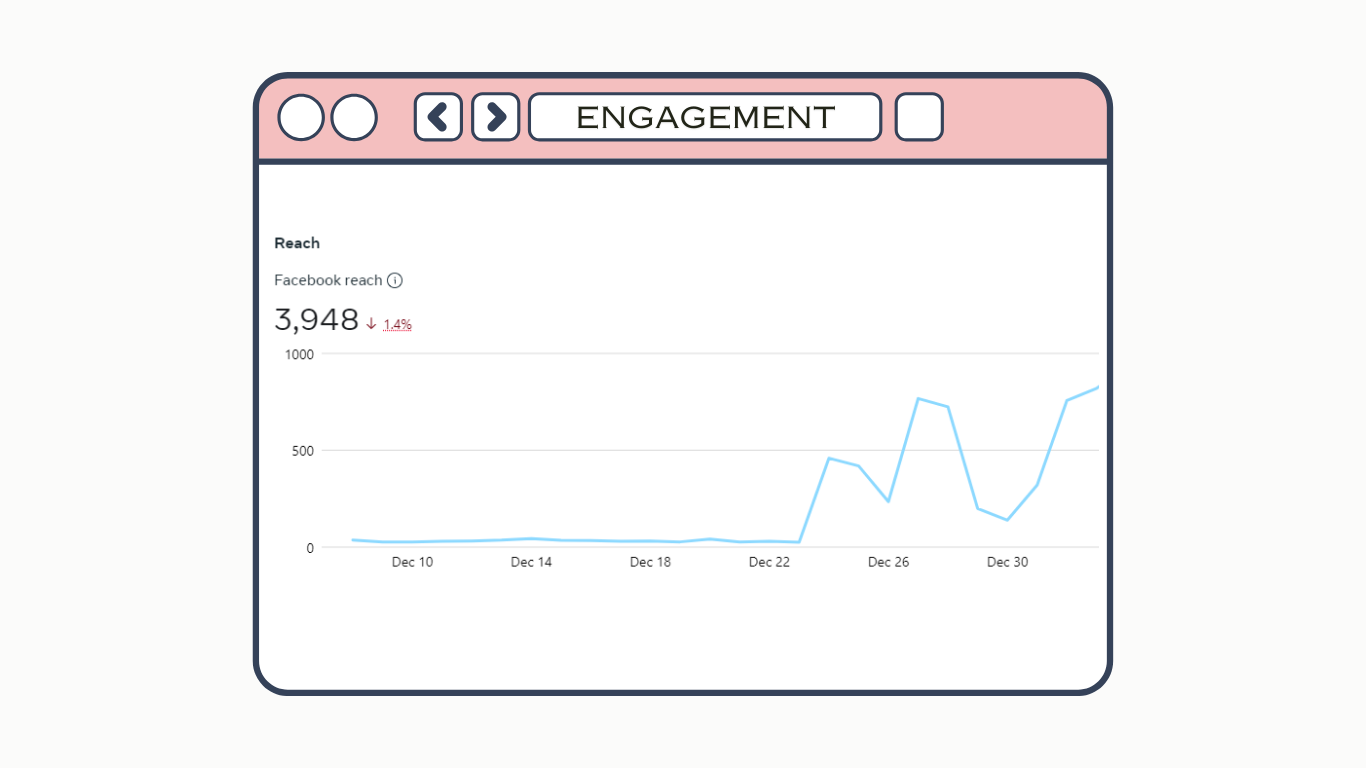
Task: Click the 1.4% change percentage link
Action: tap(398, 324)
